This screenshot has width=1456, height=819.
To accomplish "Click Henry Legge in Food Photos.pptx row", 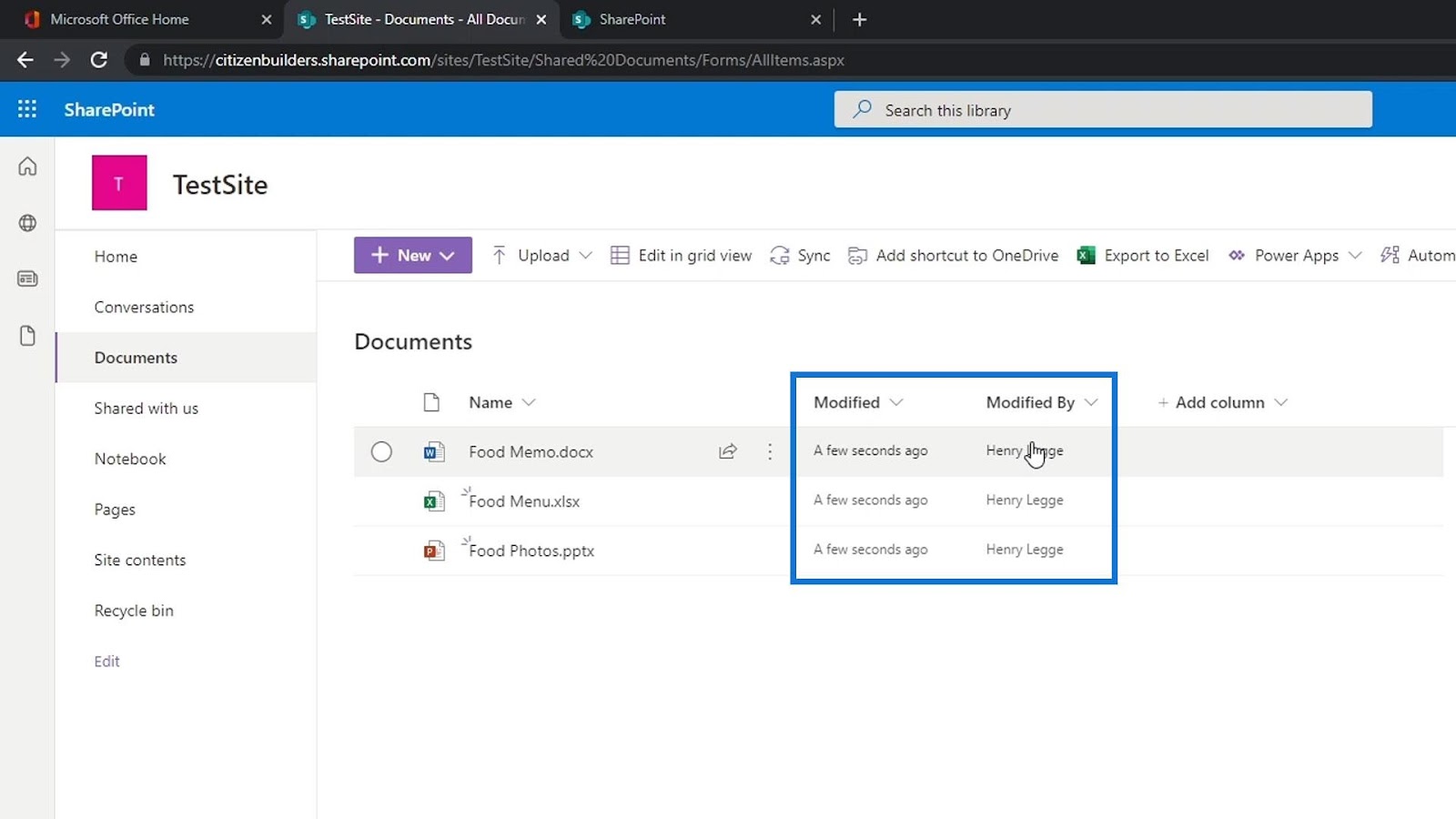I will (x=1025, y=550).
